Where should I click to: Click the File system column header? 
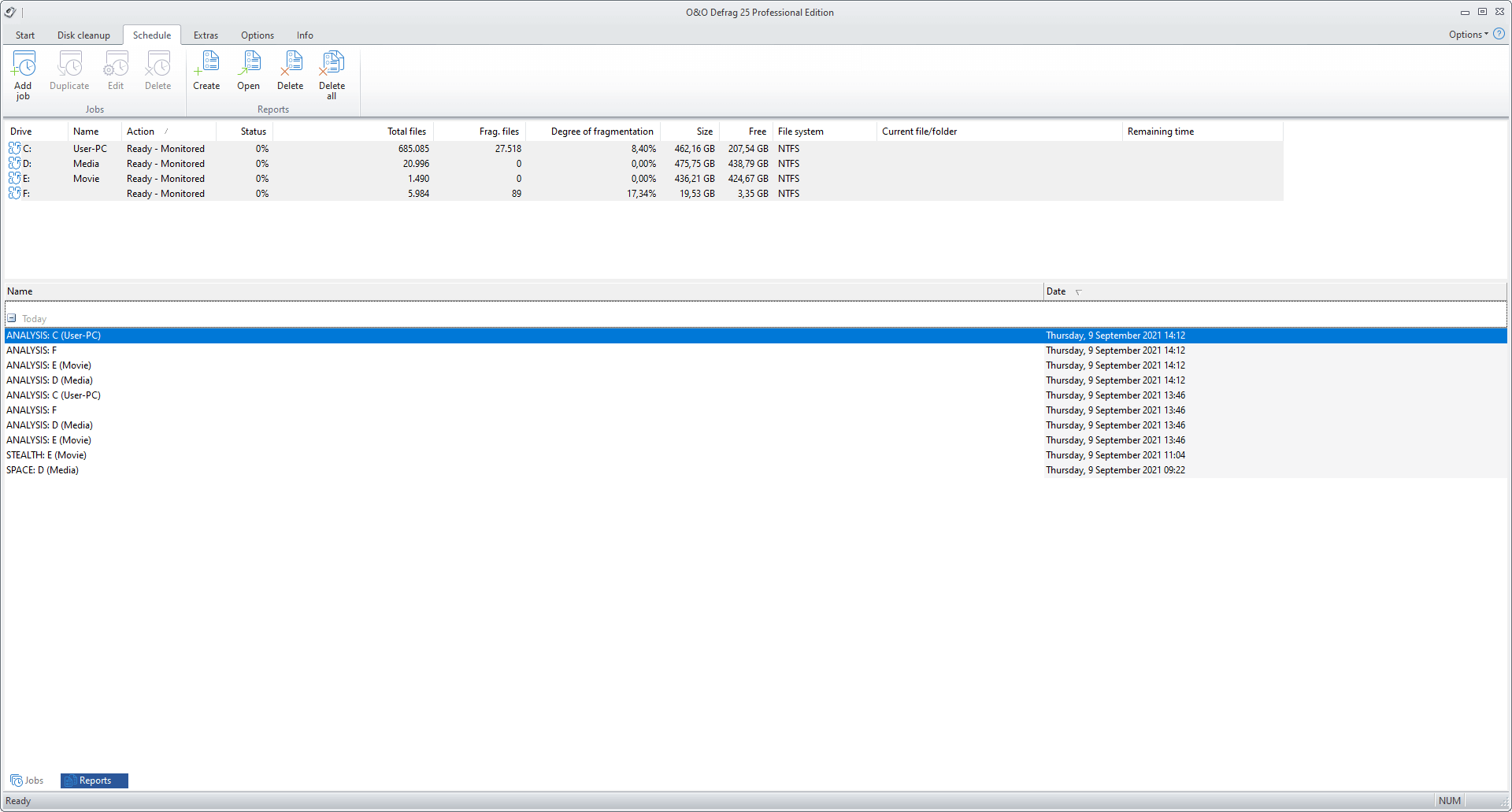(x=825, y=132)
